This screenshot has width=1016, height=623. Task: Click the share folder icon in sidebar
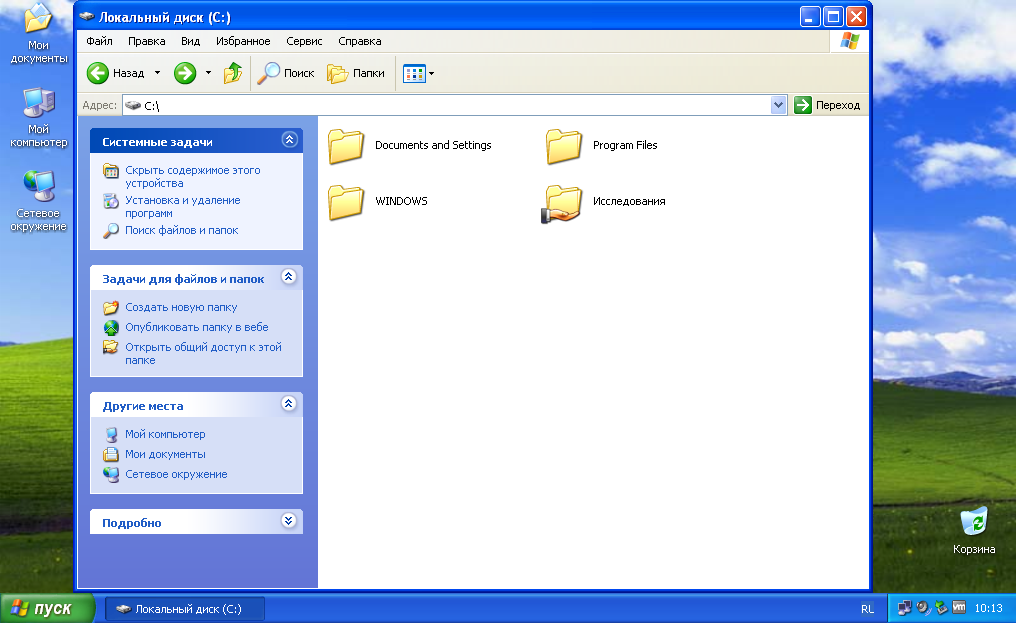111,347
